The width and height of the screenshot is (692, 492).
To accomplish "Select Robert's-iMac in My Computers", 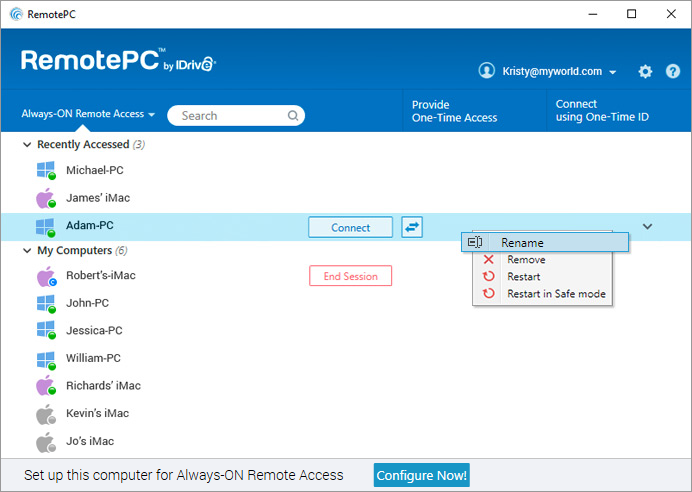I will 101,275.
